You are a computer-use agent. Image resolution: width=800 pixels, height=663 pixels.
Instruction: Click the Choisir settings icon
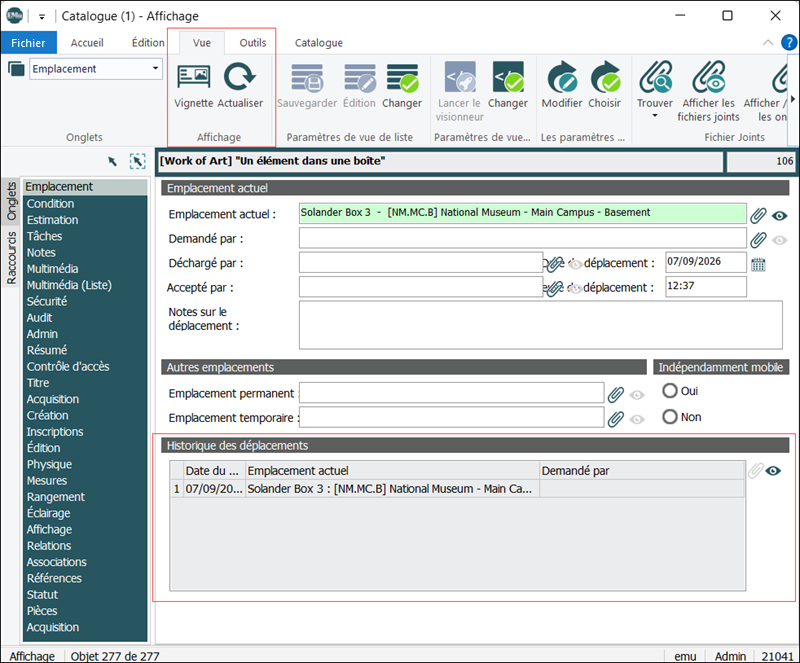click(x=605, y=77)
